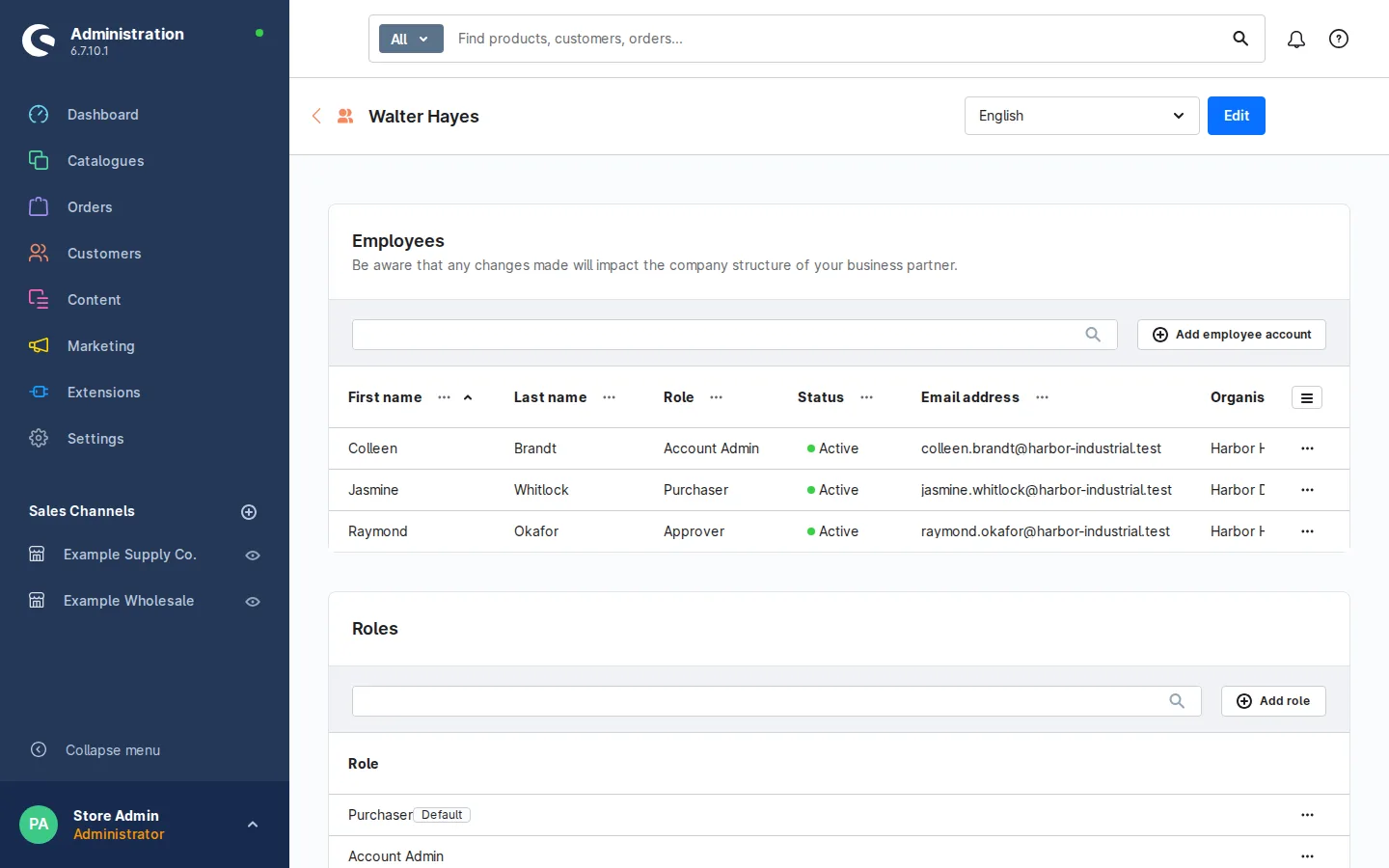Toggle visibility eye for Example Wholesale
This screenshot has width=1389, height=868.
pos(253,602)
